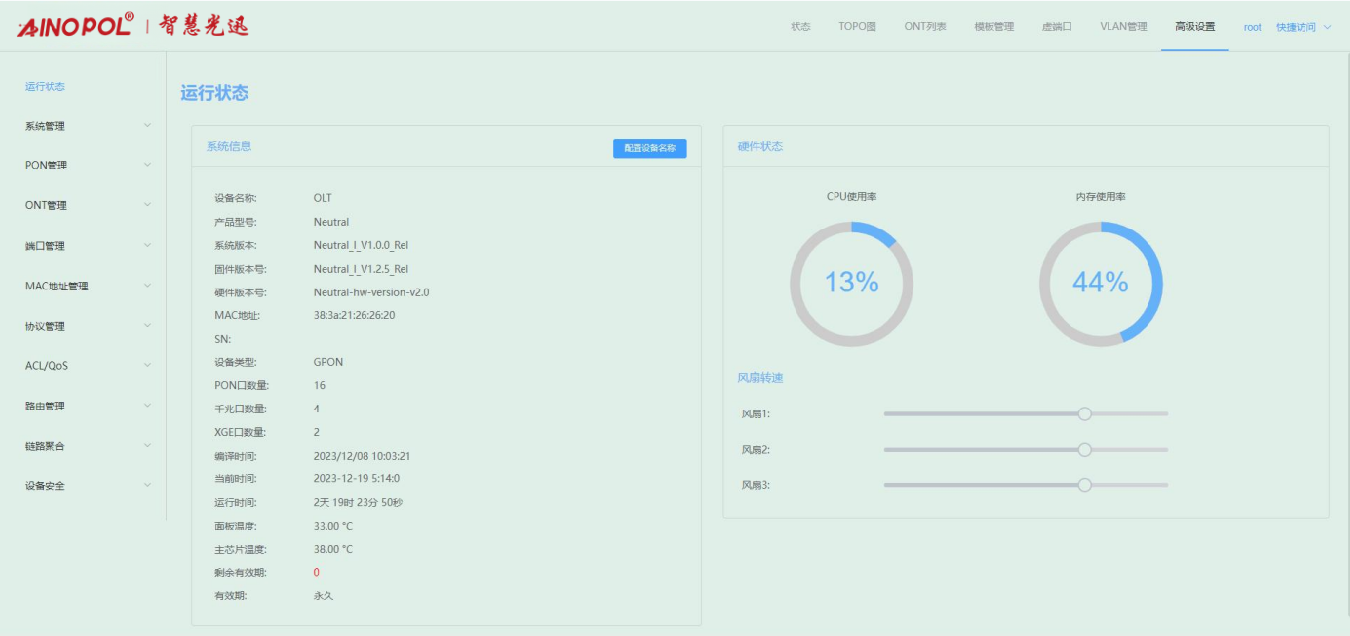Click the arrow icon next to ACL/QoS
Viewport: 1350px width, 636px height.
(148, 366)
